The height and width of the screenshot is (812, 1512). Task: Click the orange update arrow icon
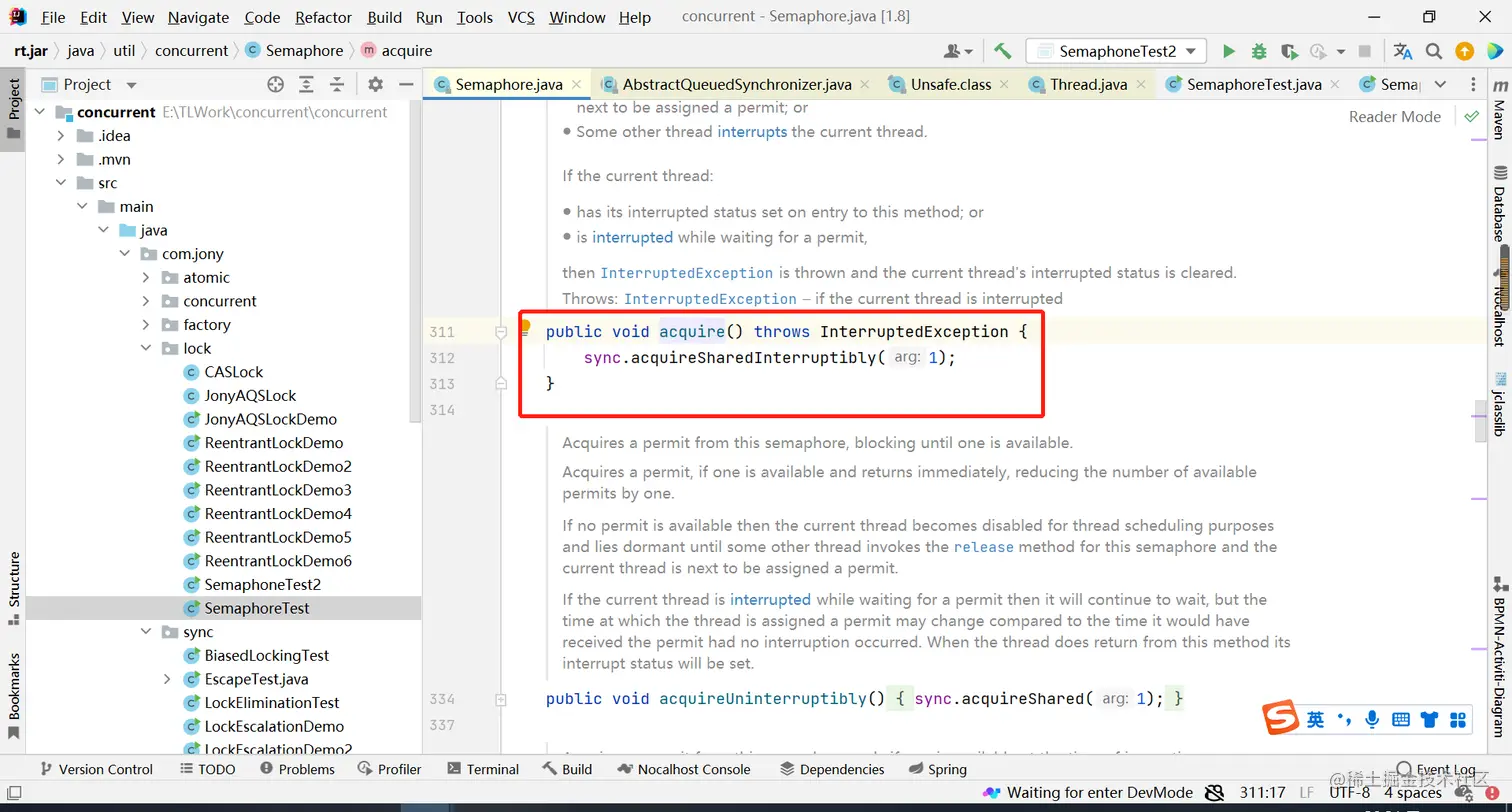[x=1464, y=51]
